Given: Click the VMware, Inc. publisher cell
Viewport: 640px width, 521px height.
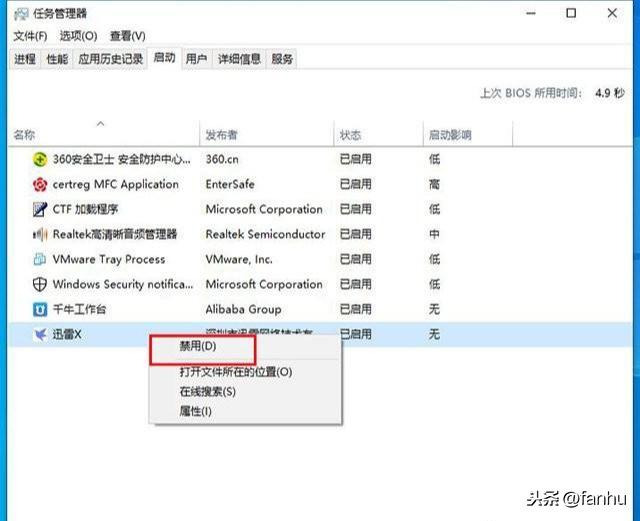Looking at the screenshot, I should coord(239,259).
